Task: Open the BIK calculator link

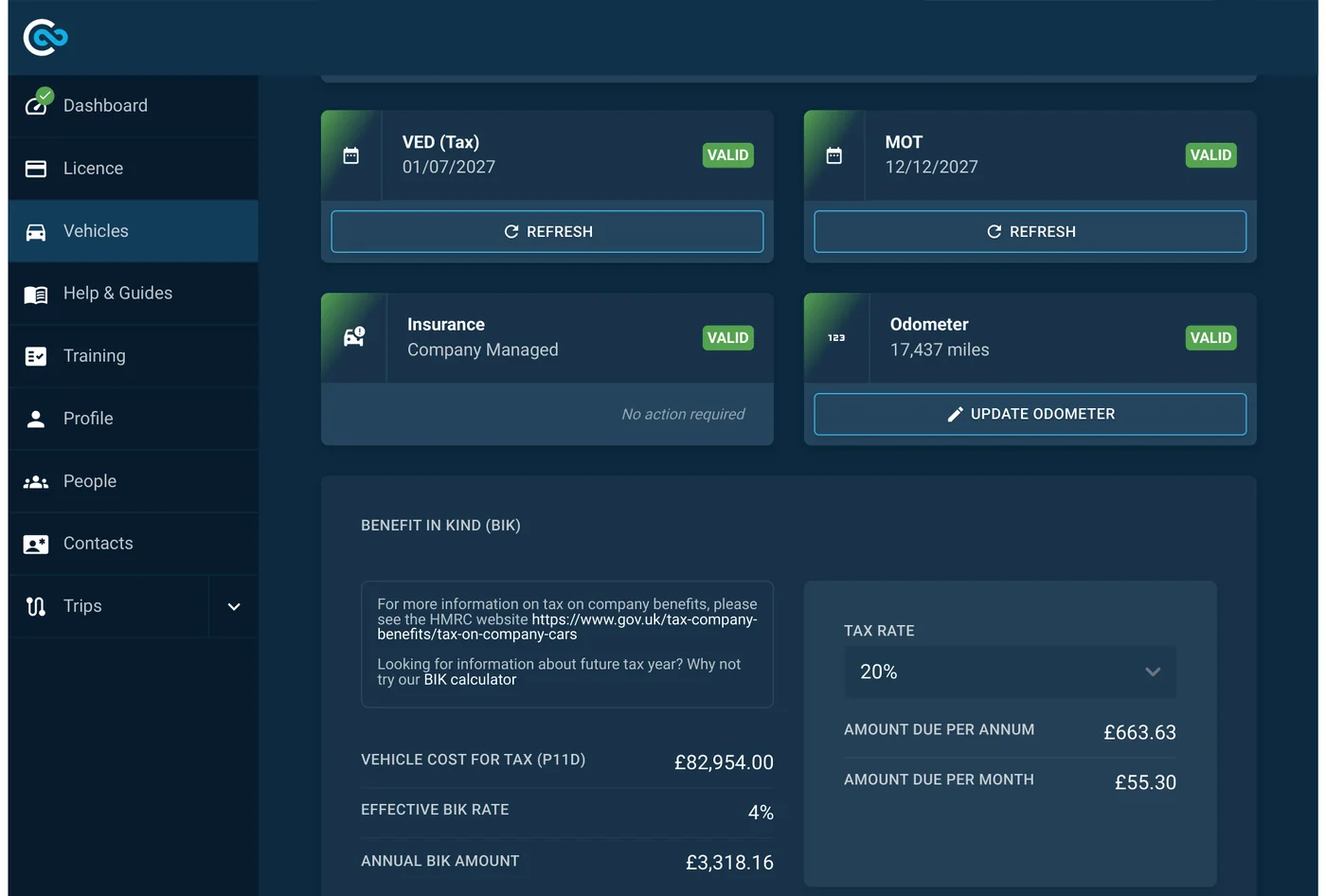Action: 470,680
